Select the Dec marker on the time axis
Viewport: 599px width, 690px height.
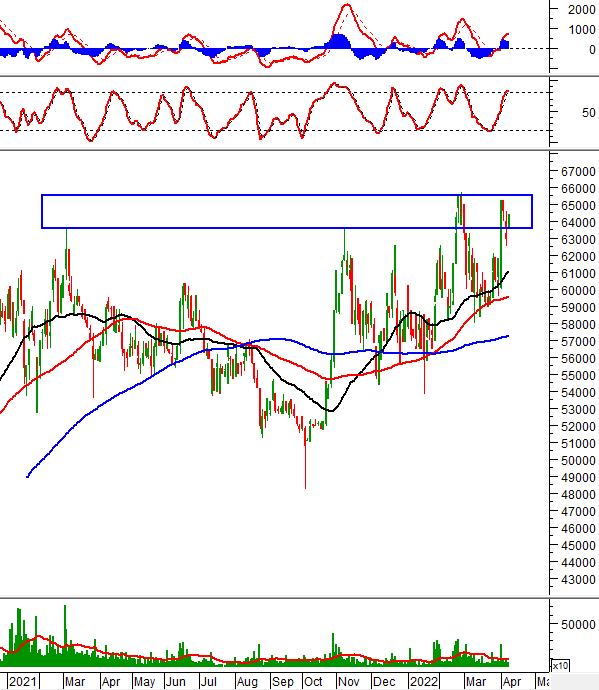pos(384,682)
